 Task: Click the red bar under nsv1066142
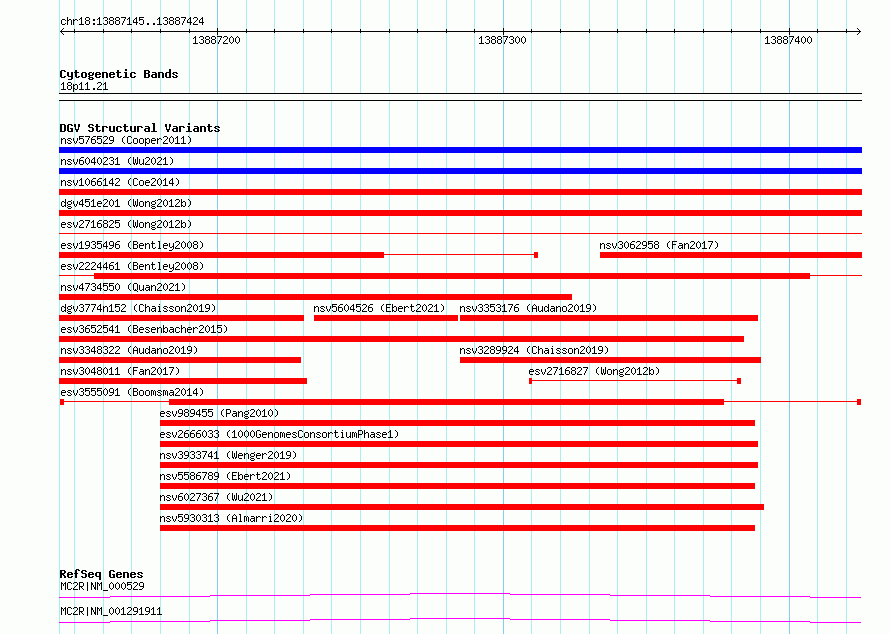click(x=460, y=192)
